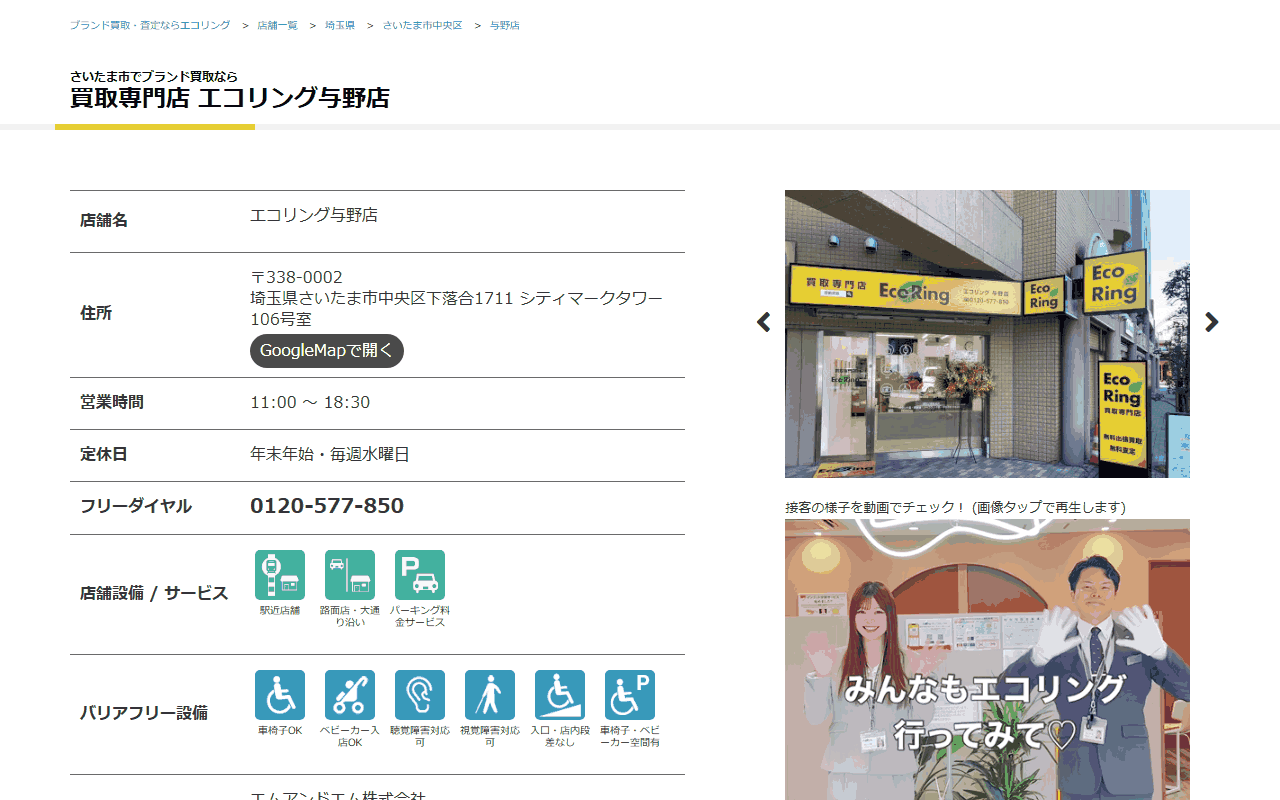This screenshot has width=1280, height=800.
Task: Click the 視覚障害対応可 walking-cane icon
Action: point(490,695)
